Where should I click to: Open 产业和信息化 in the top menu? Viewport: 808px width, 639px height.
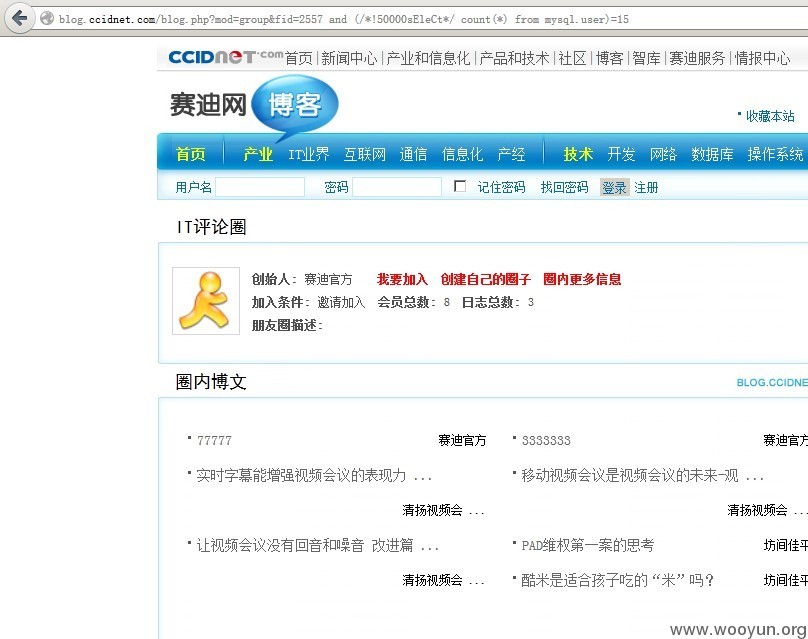(428, 58)
